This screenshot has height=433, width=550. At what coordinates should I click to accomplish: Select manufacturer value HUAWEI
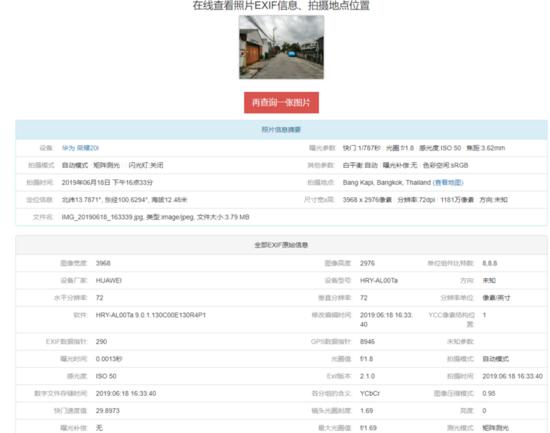pyautogui.click(x=109, y=280)
